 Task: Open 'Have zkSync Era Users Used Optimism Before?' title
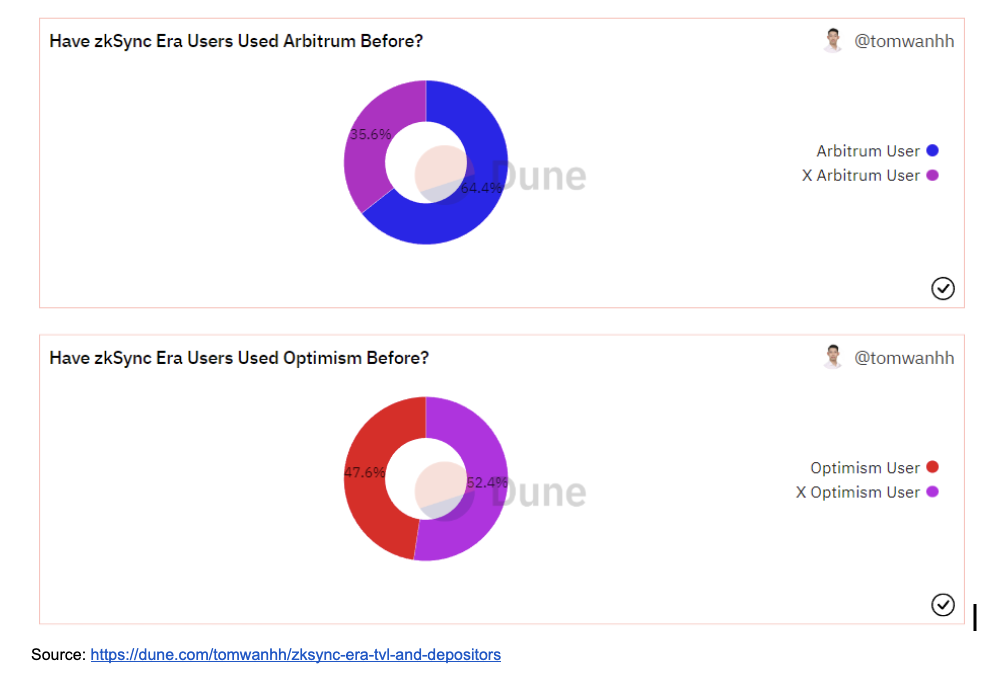pos(239,357)
